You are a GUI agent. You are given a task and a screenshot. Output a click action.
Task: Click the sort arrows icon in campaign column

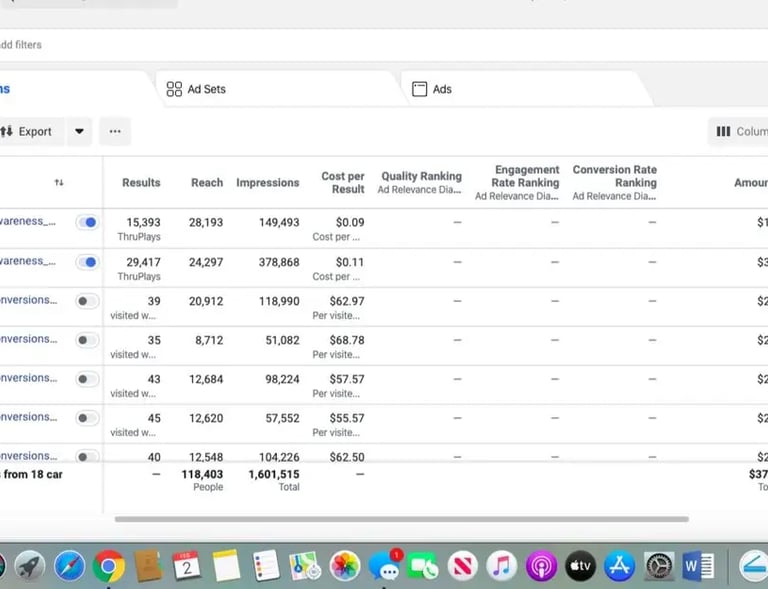pyautogui.click(x=59, y=183)
